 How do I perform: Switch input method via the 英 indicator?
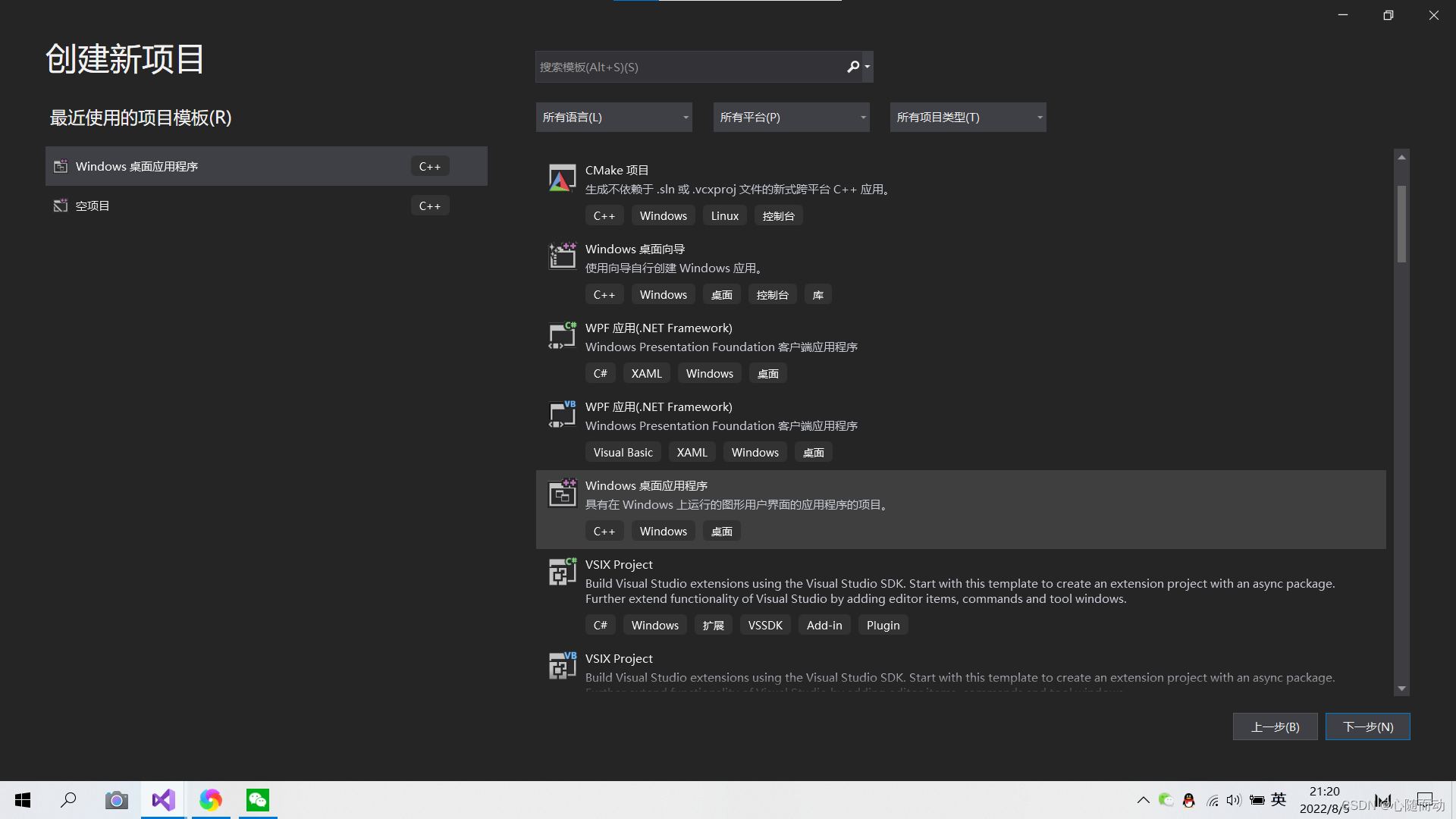point(1279,799)
